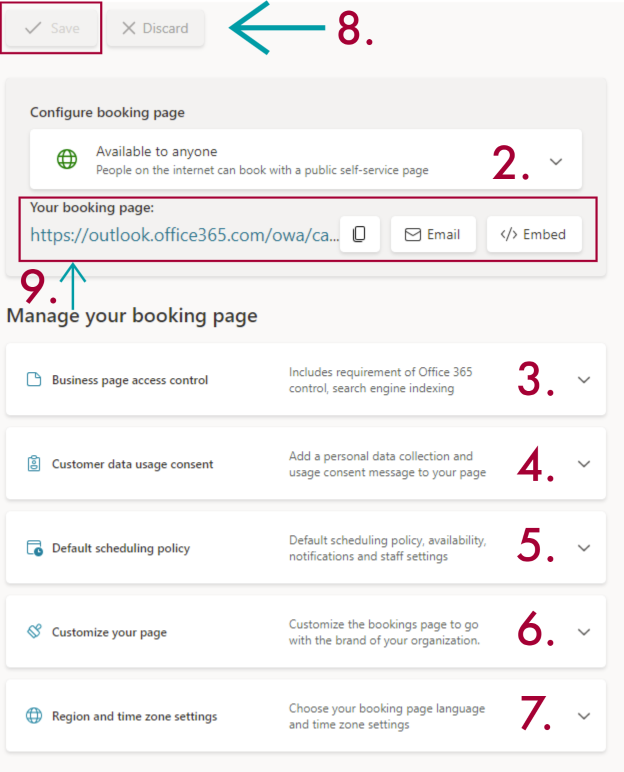Image resolution: width=624 pixels, height=772 pixels.
Task: Click the Save button
Action: pyautogui.click(x=51, y=28)
